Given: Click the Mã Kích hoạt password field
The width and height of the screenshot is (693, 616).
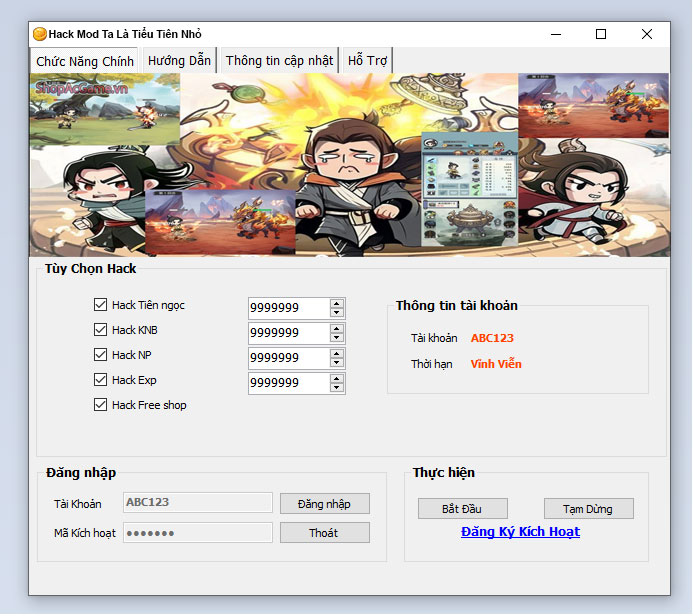Looking at the screenshot, I should (x=198, y=532).
